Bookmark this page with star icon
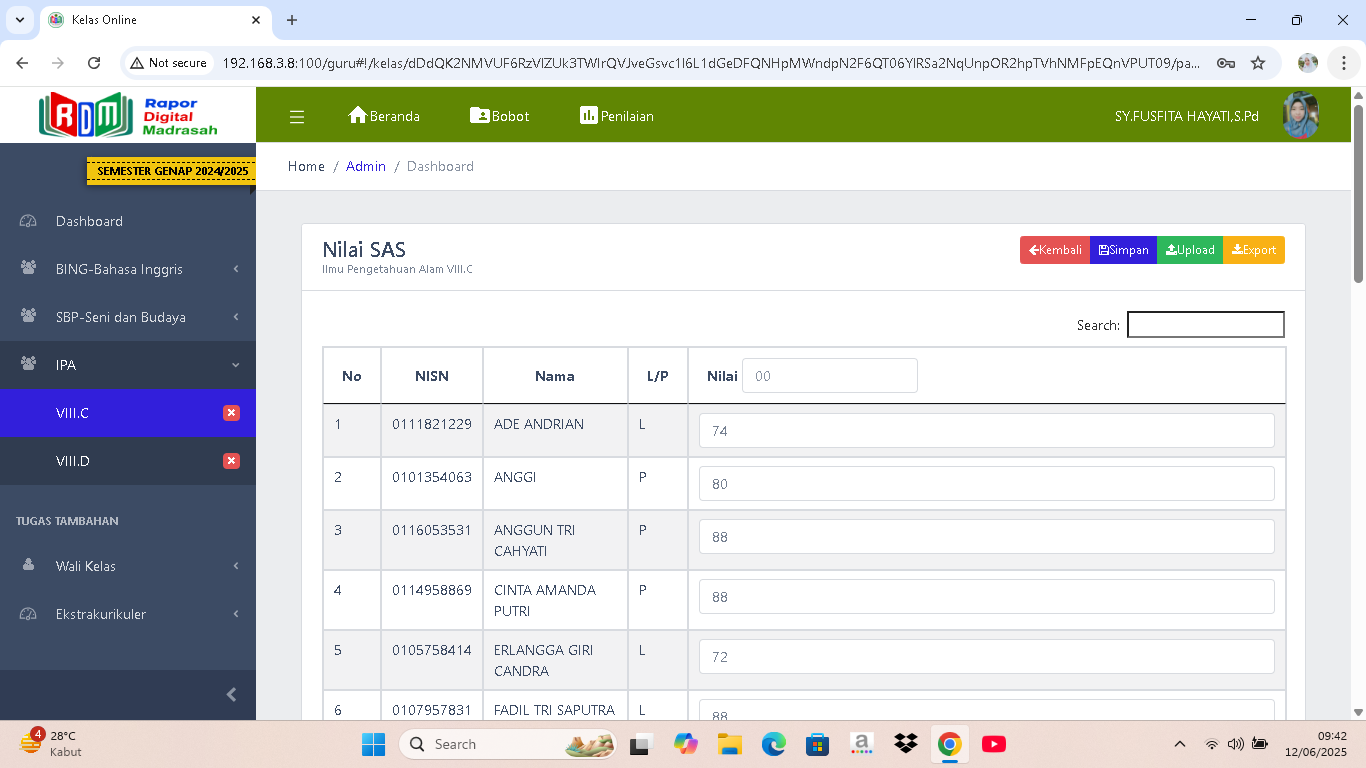Screen dimensions: 1366x768 1258,63
